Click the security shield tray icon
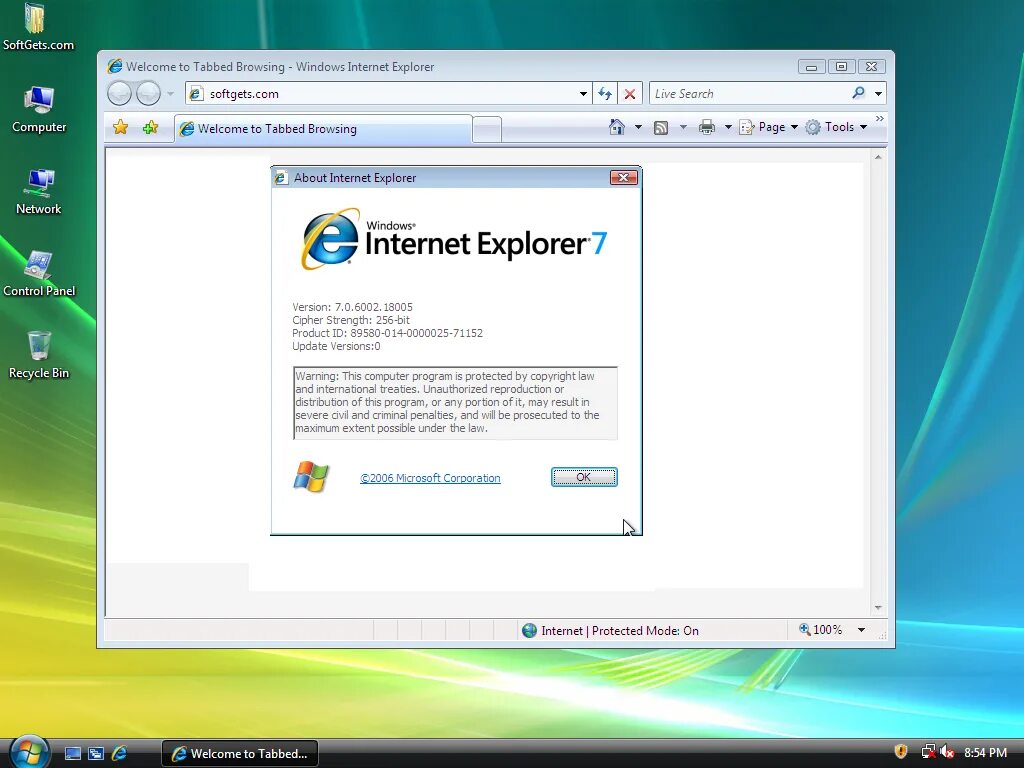 pos(901,752)
